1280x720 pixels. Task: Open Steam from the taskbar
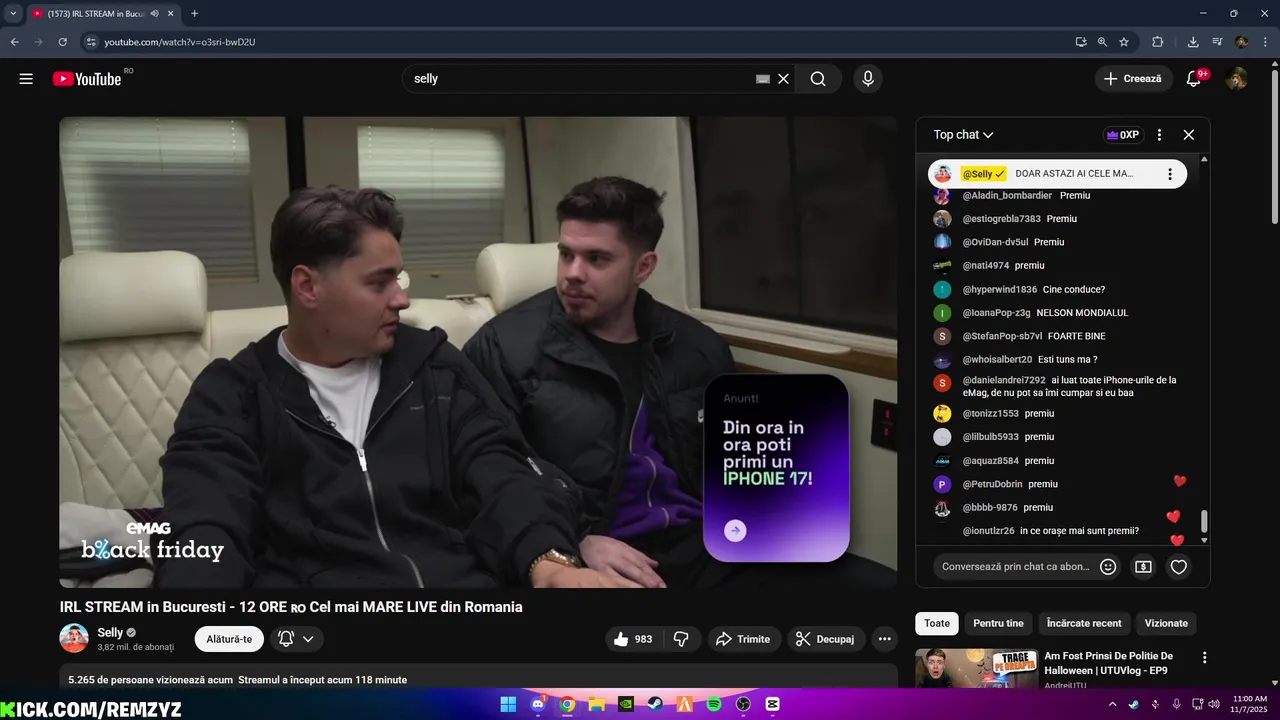point(655,704)
